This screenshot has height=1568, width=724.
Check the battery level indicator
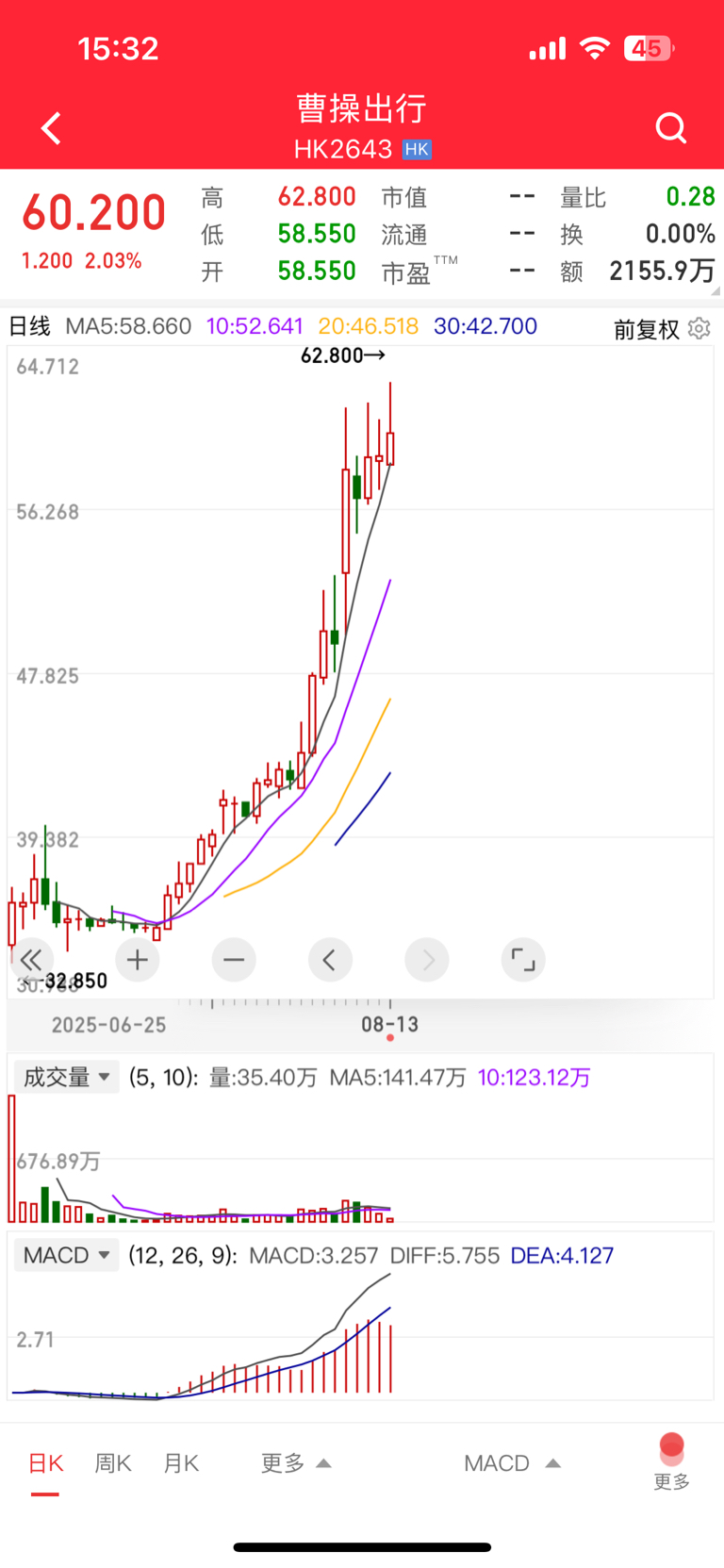(x=649, y=48)
